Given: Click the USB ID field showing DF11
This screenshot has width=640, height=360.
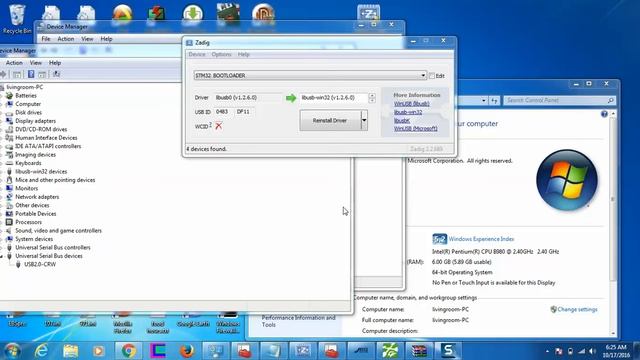Looking at the screenshot, I should (244, 111).
